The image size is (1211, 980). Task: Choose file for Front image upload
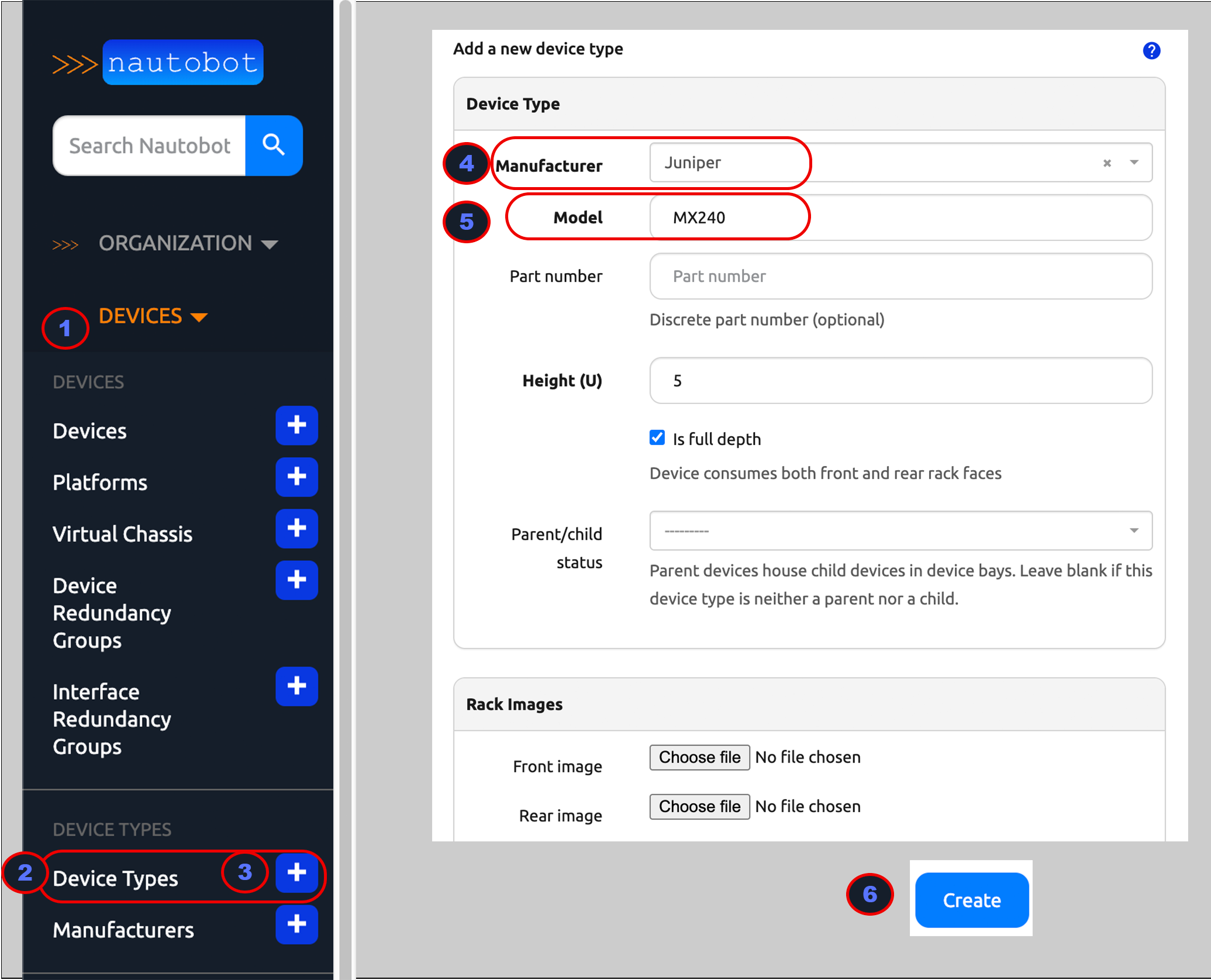(700, 756)
